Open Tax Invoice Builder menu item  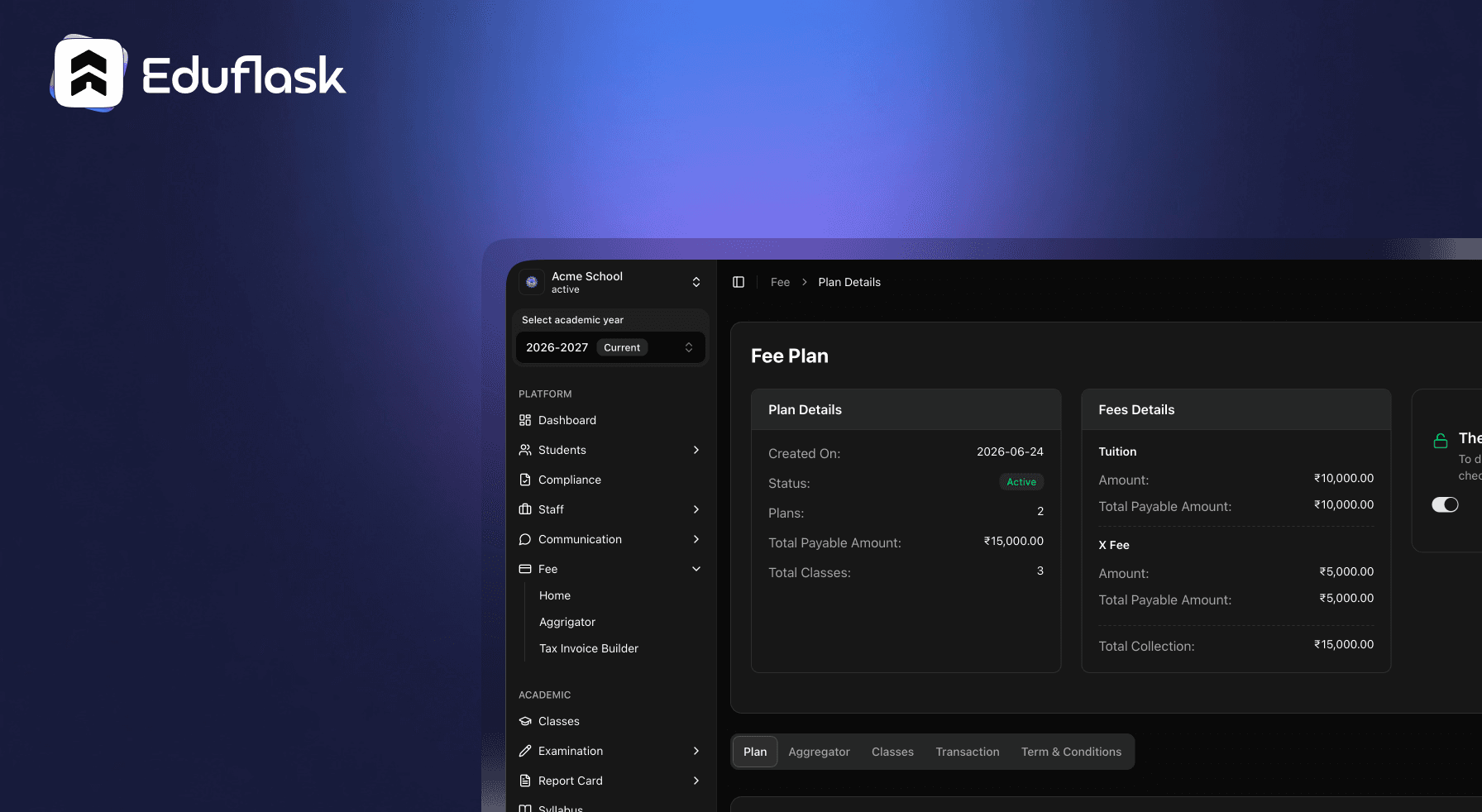pyautogui.click(x=589, y=648)
